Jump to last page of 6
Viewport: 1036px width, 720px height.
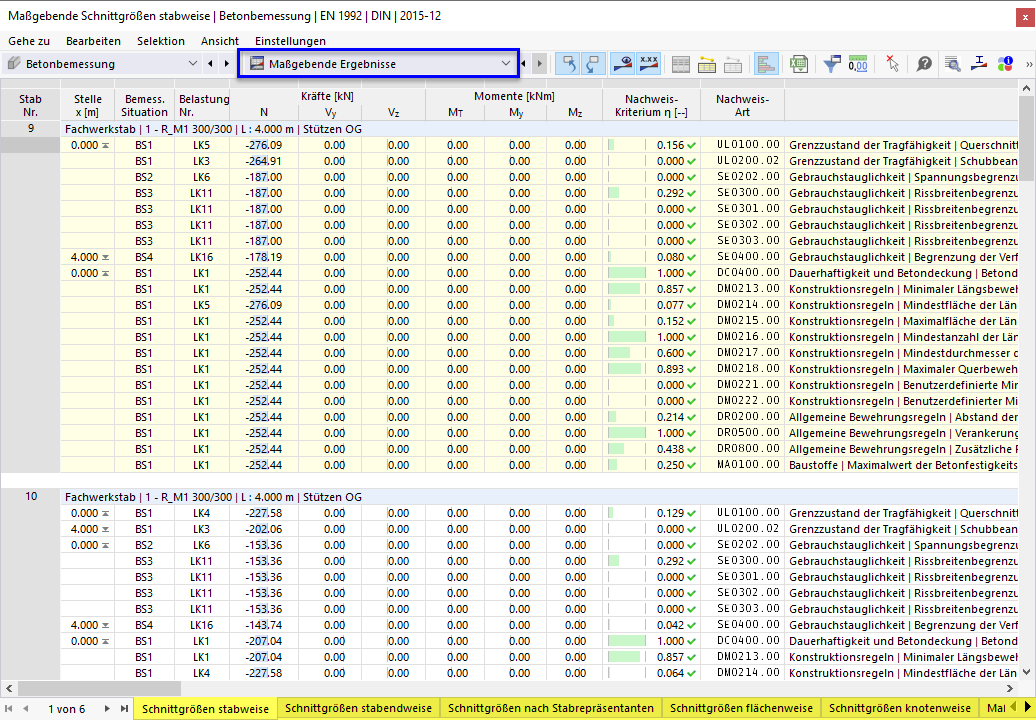(124, 709)
